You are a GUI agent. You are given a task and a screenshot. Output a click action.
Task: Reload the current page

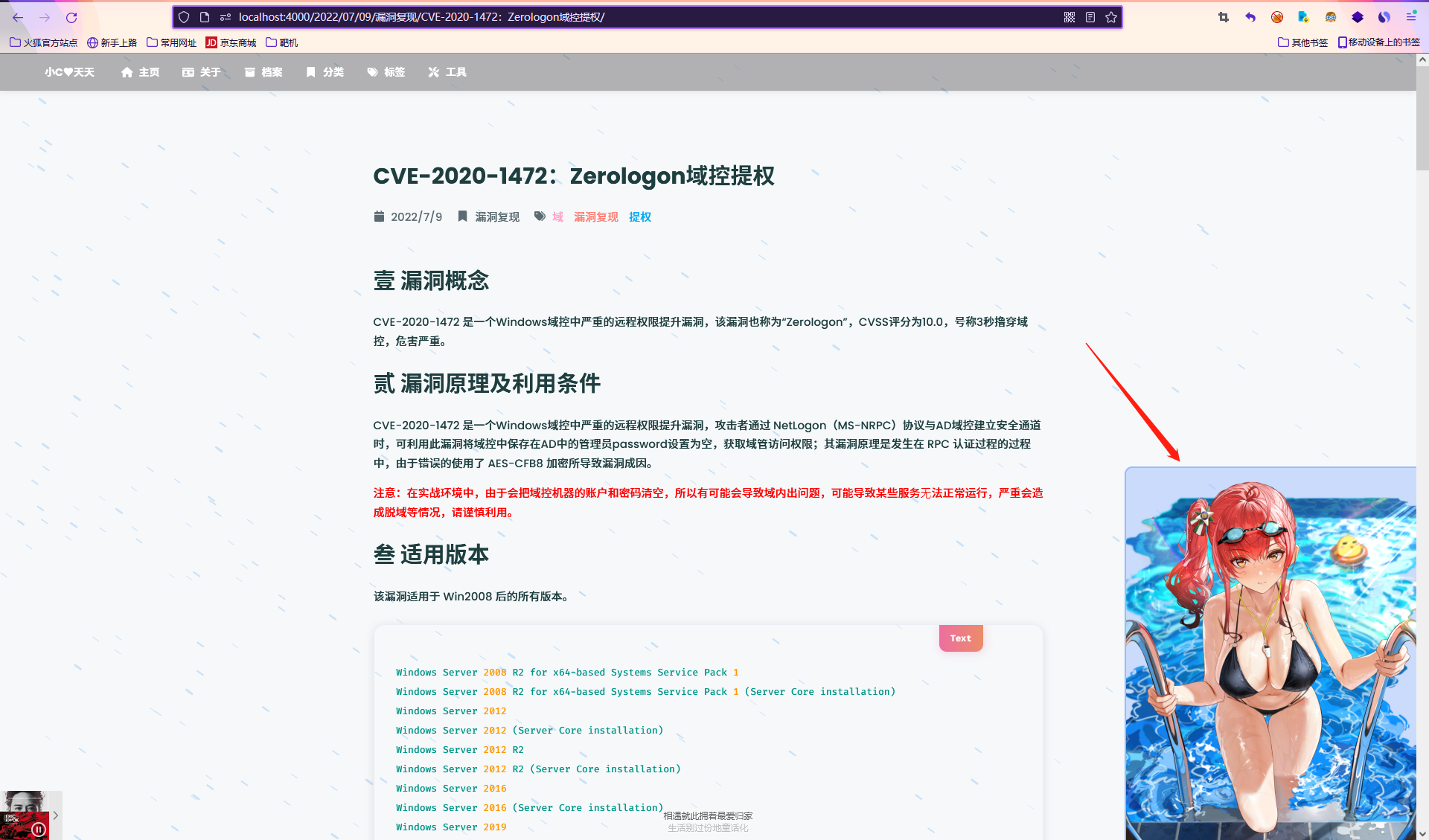pos(71,17)
